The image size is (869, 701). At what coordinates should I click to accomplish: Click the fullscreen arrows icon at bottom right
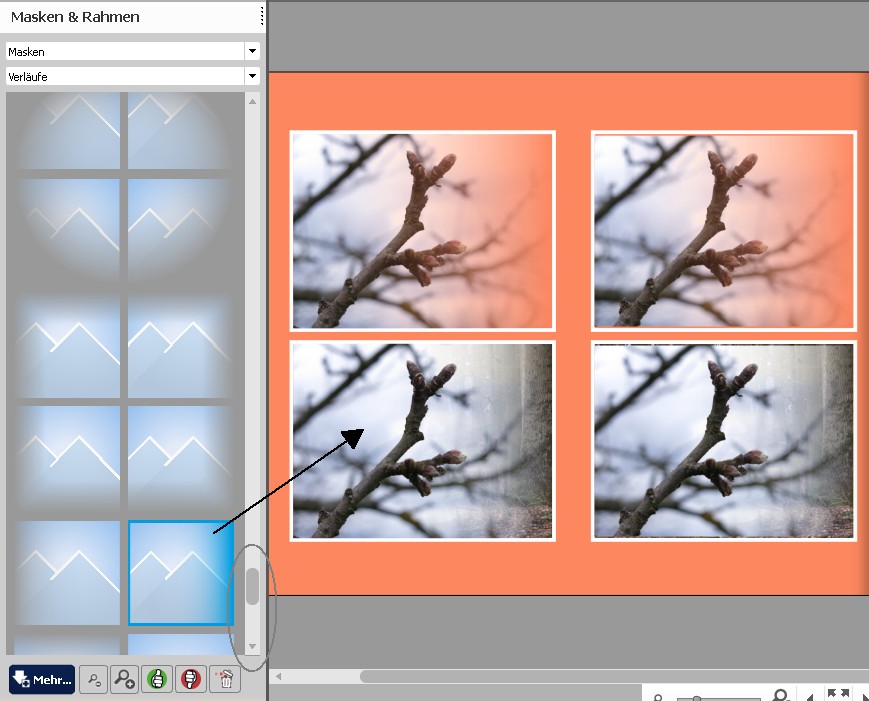click(x=838, y=694)
